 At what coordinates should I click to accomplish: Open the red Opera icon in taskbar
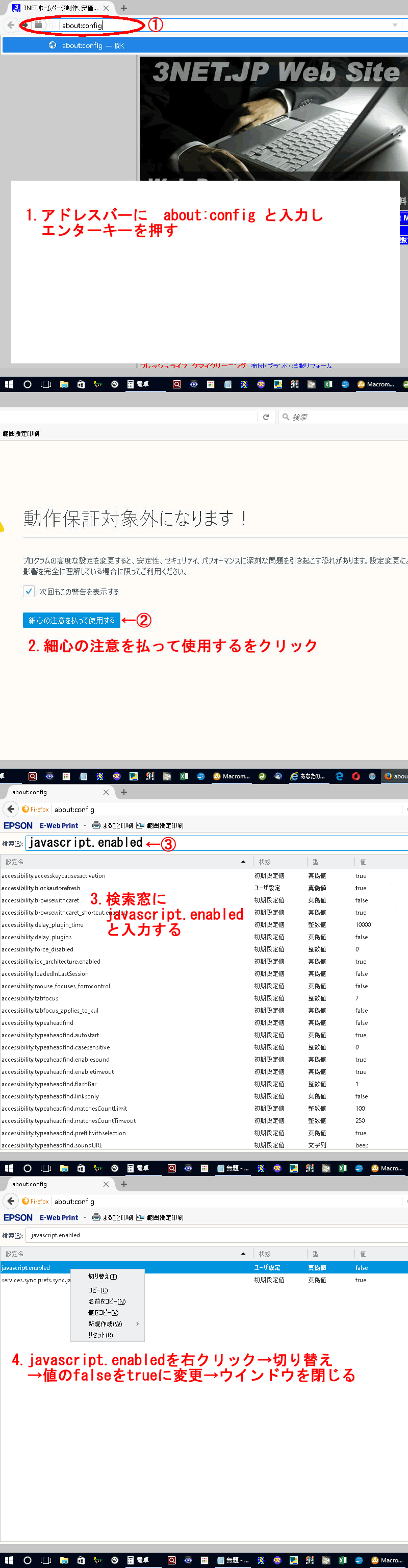(x=355, y=776)
